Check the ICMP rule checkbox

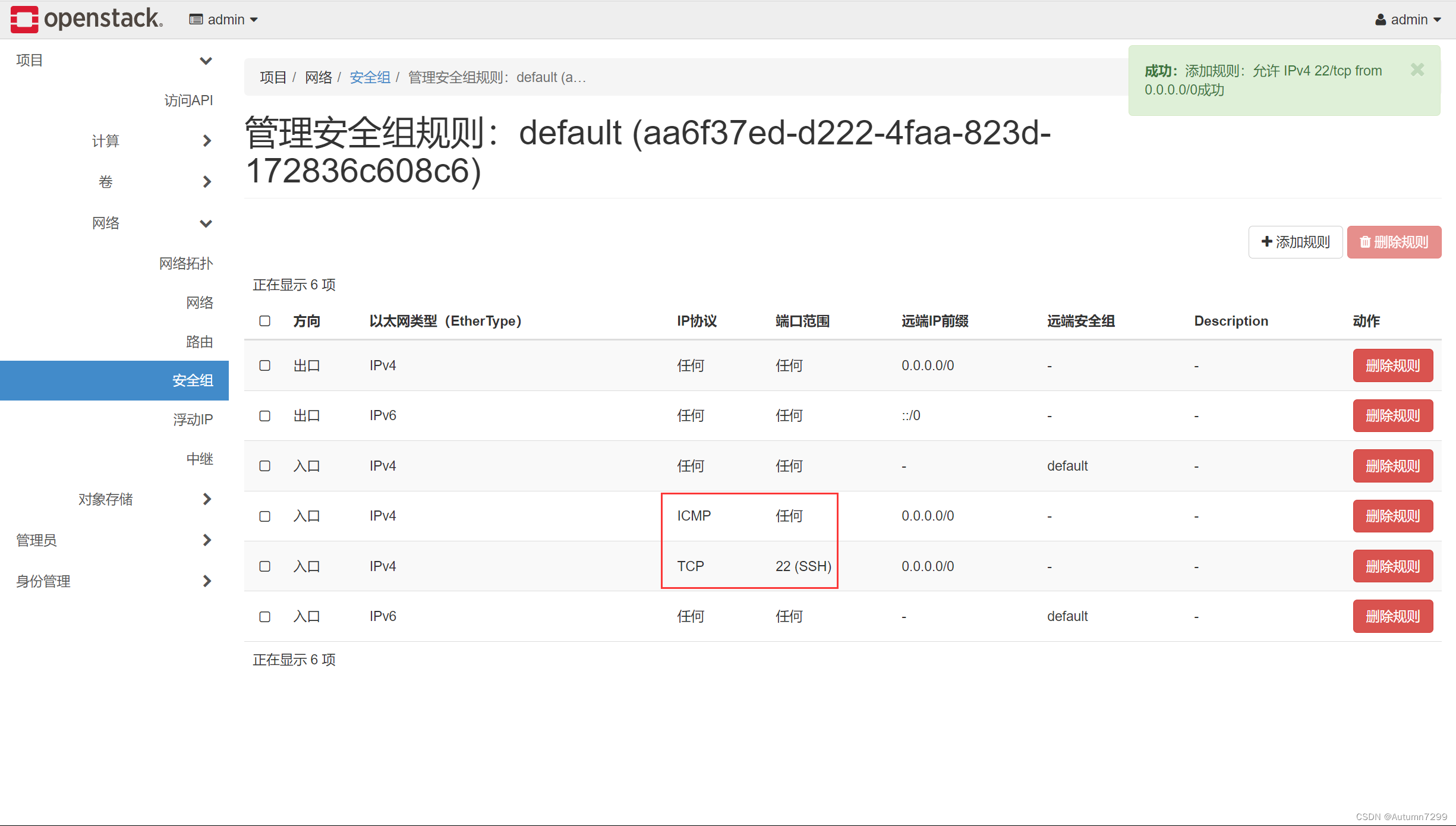pos(265,516)
